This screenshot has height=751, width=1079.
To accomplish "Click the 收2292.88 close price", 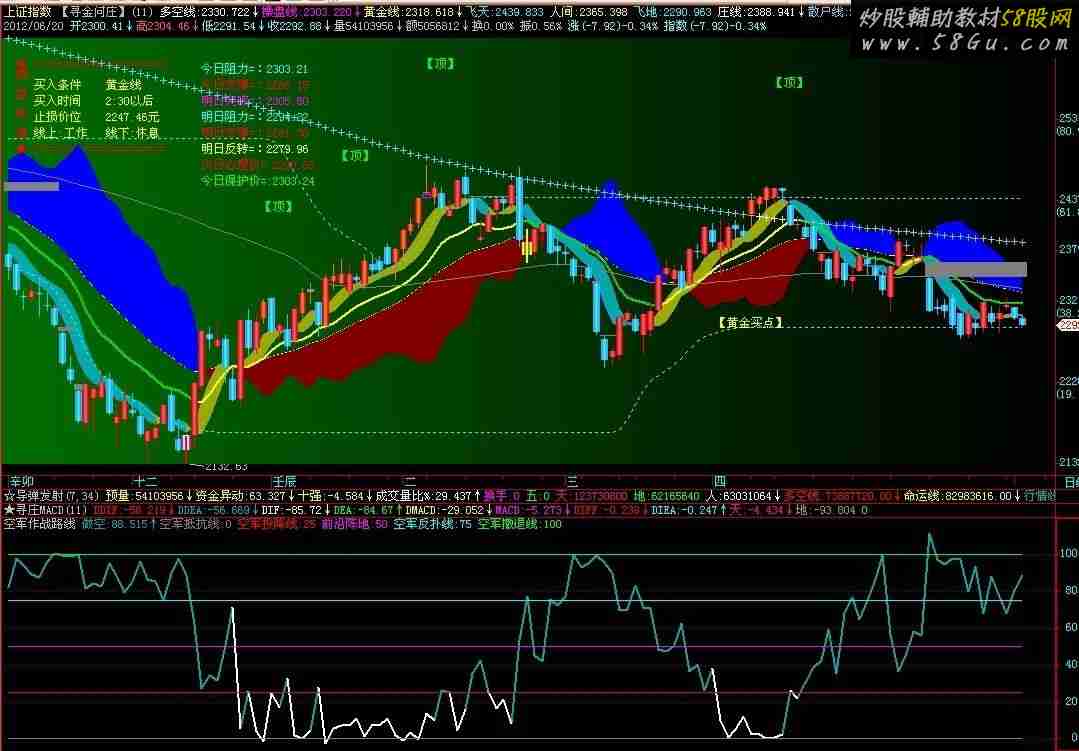I will [296, 26].
